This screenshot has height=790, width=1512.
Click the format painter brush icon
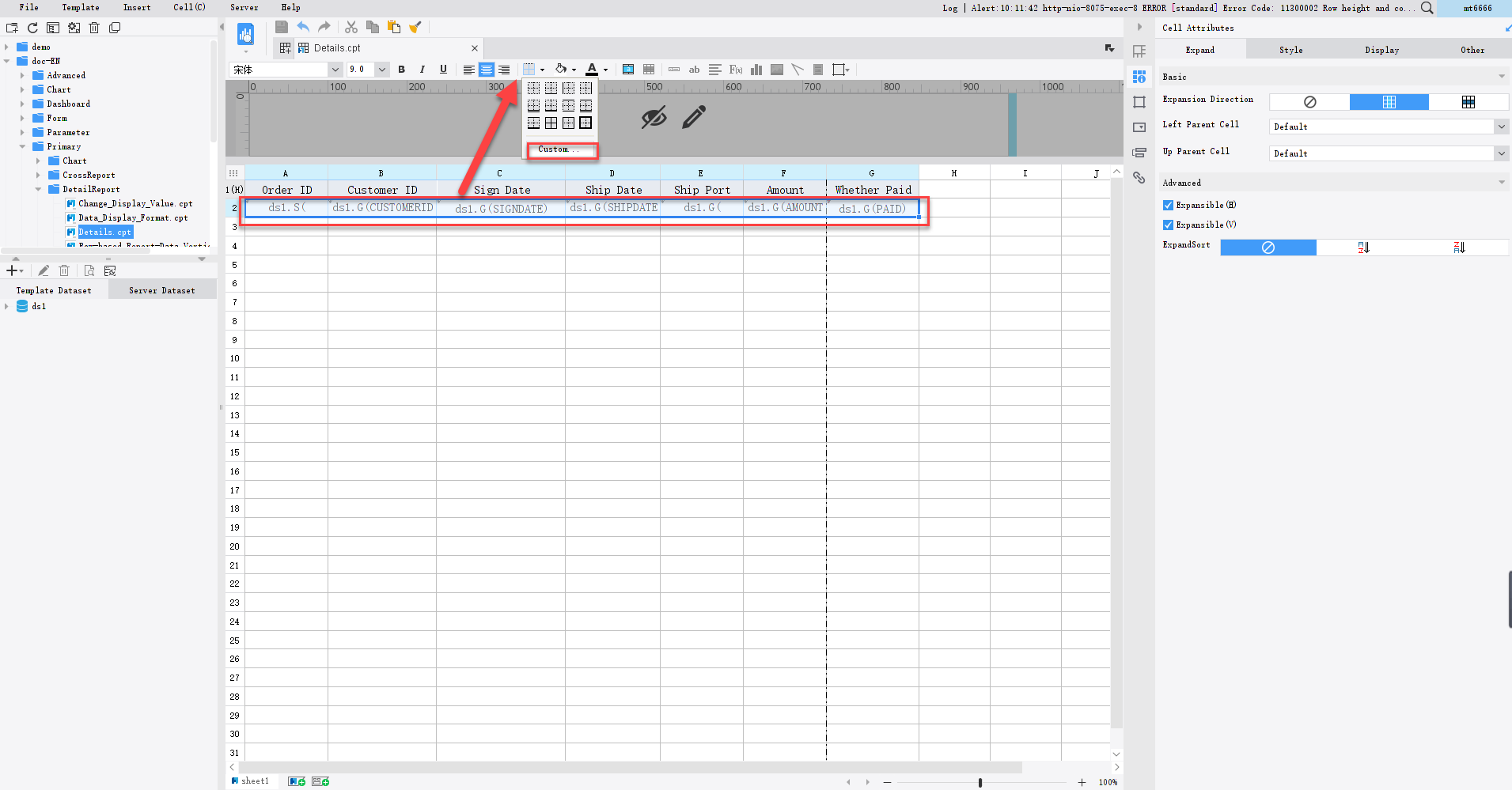pos(415,27)
